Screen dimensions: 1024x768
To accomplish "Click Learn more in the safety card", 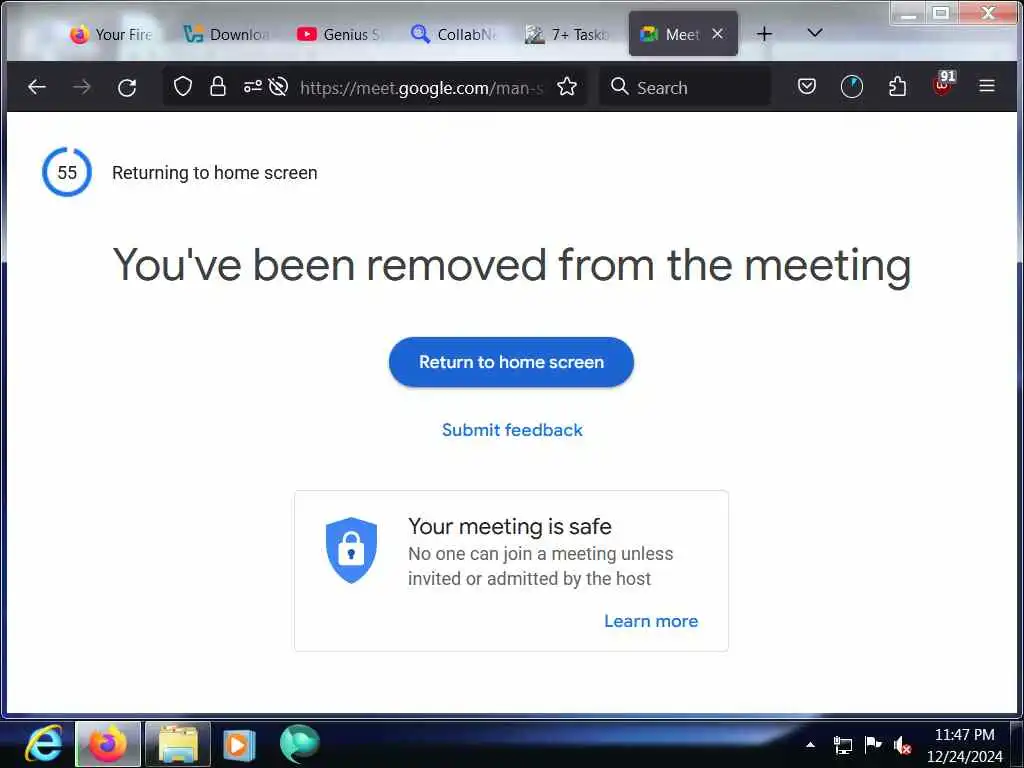I will click(650, 620).
